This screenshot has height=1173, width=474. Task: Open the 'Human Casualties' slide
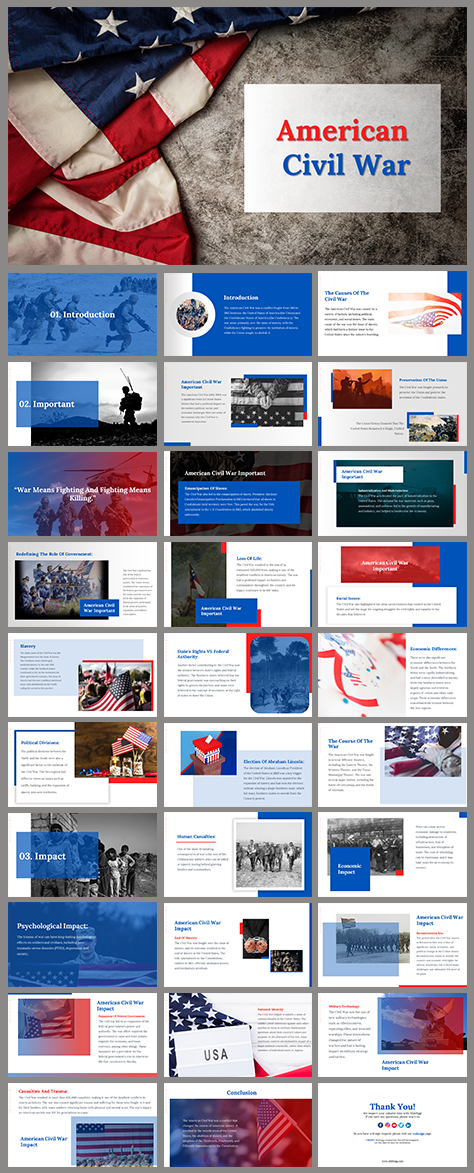(x=238, y=854)
